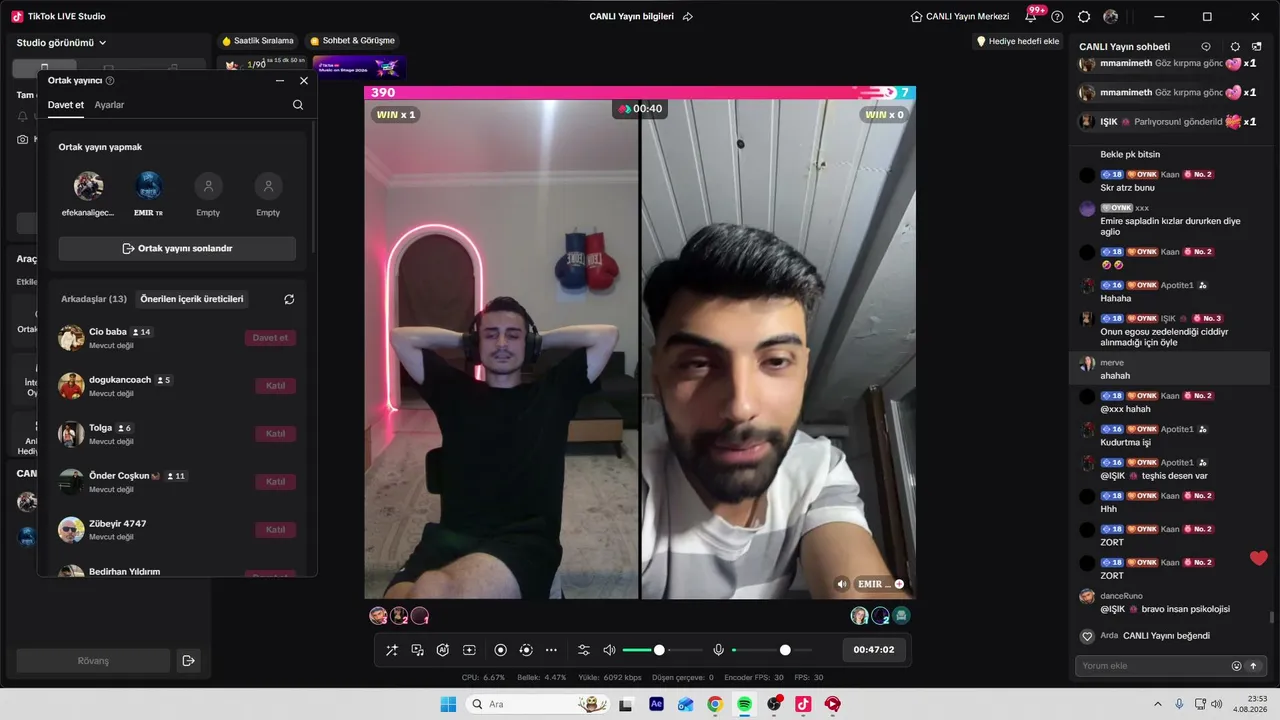Screen dimensions: 1280x720
Task: Open the Ortak yayıncı help icon
Action: [x=110, y=81]
